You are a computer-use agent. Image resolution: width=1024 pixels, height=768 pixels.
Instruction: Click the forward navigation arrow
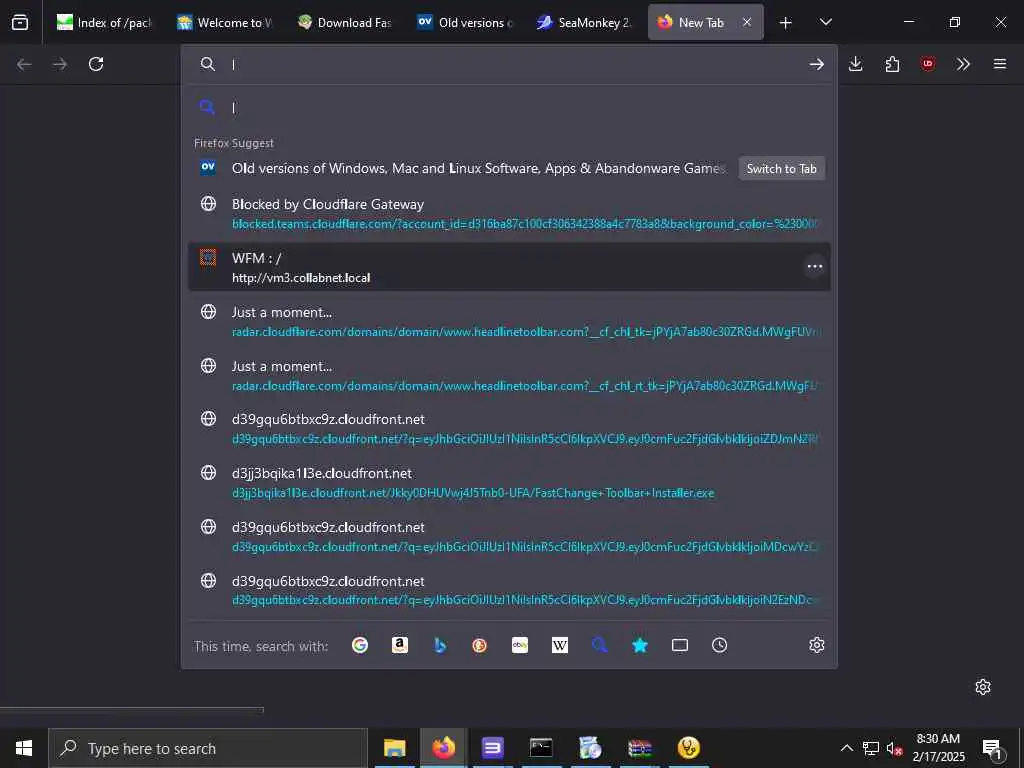point(60,64)
